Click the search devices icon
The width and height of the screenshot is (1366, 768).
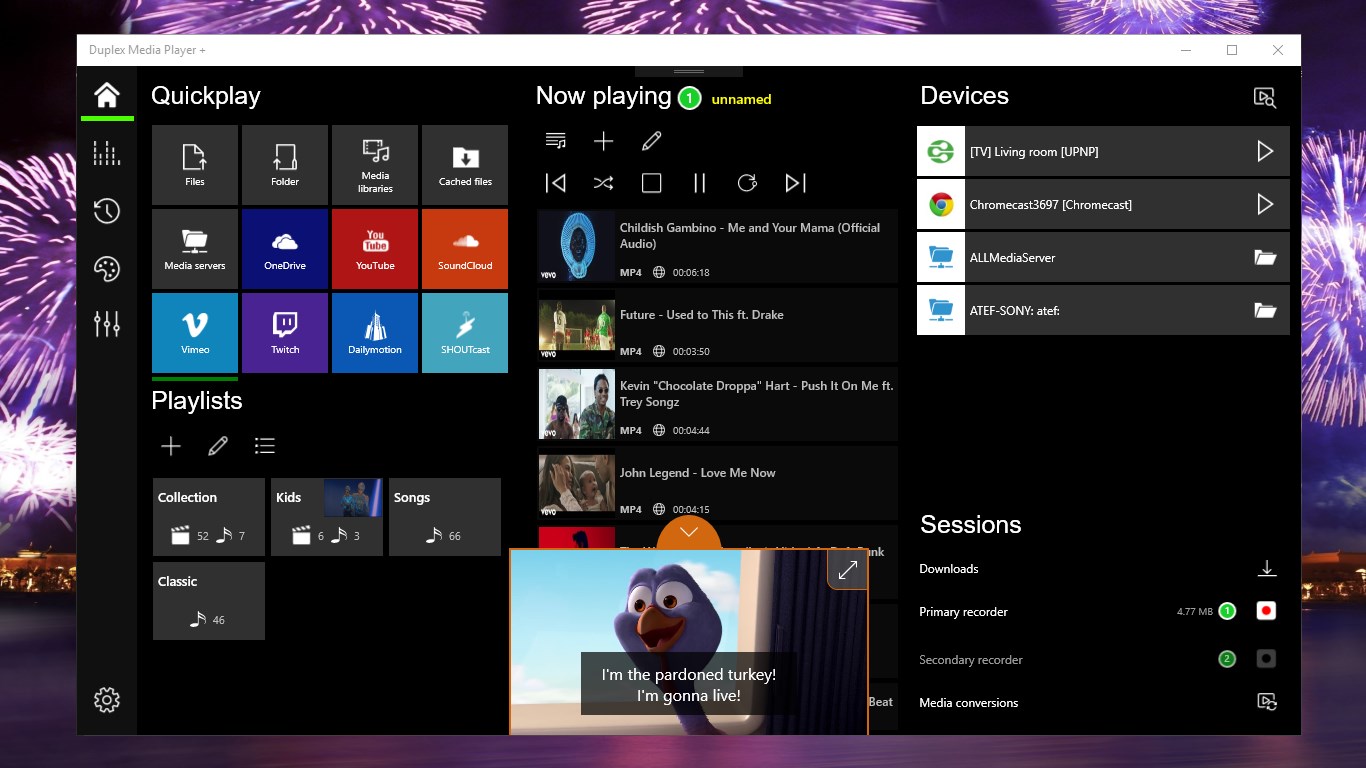pyautogui.click(x=1265, y=97)
